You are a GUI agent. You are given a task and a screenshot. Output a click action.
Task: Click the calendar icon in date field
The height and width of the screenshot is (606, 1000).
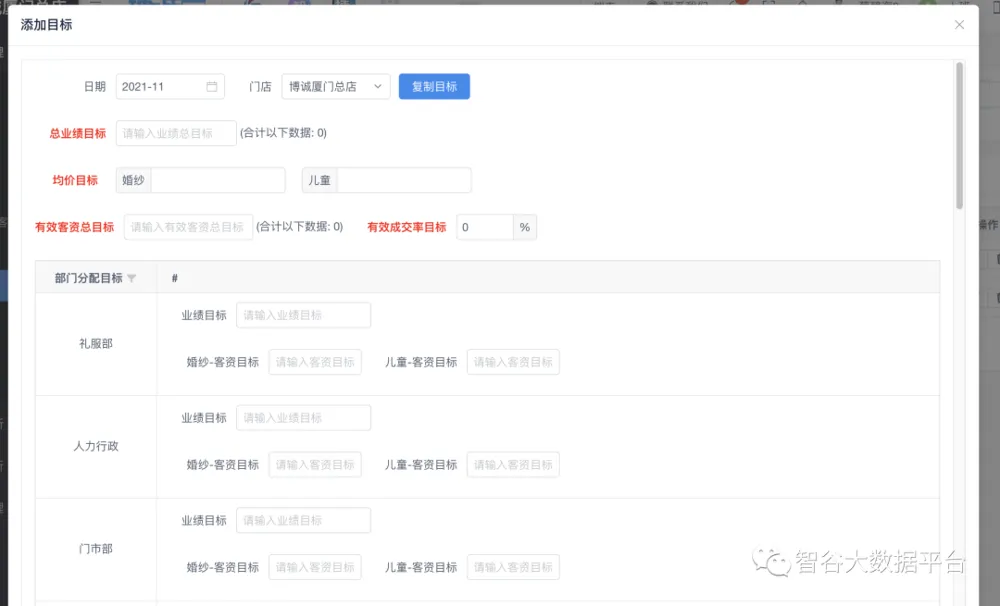pos(212,87)
